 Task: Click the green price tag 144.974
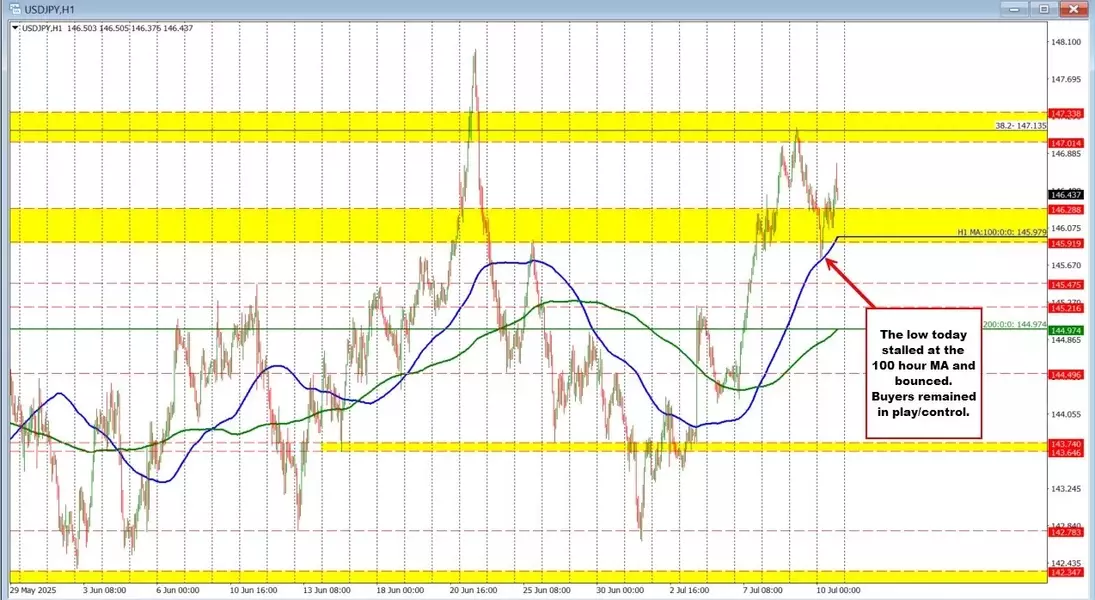click(x=1066, y=330)
